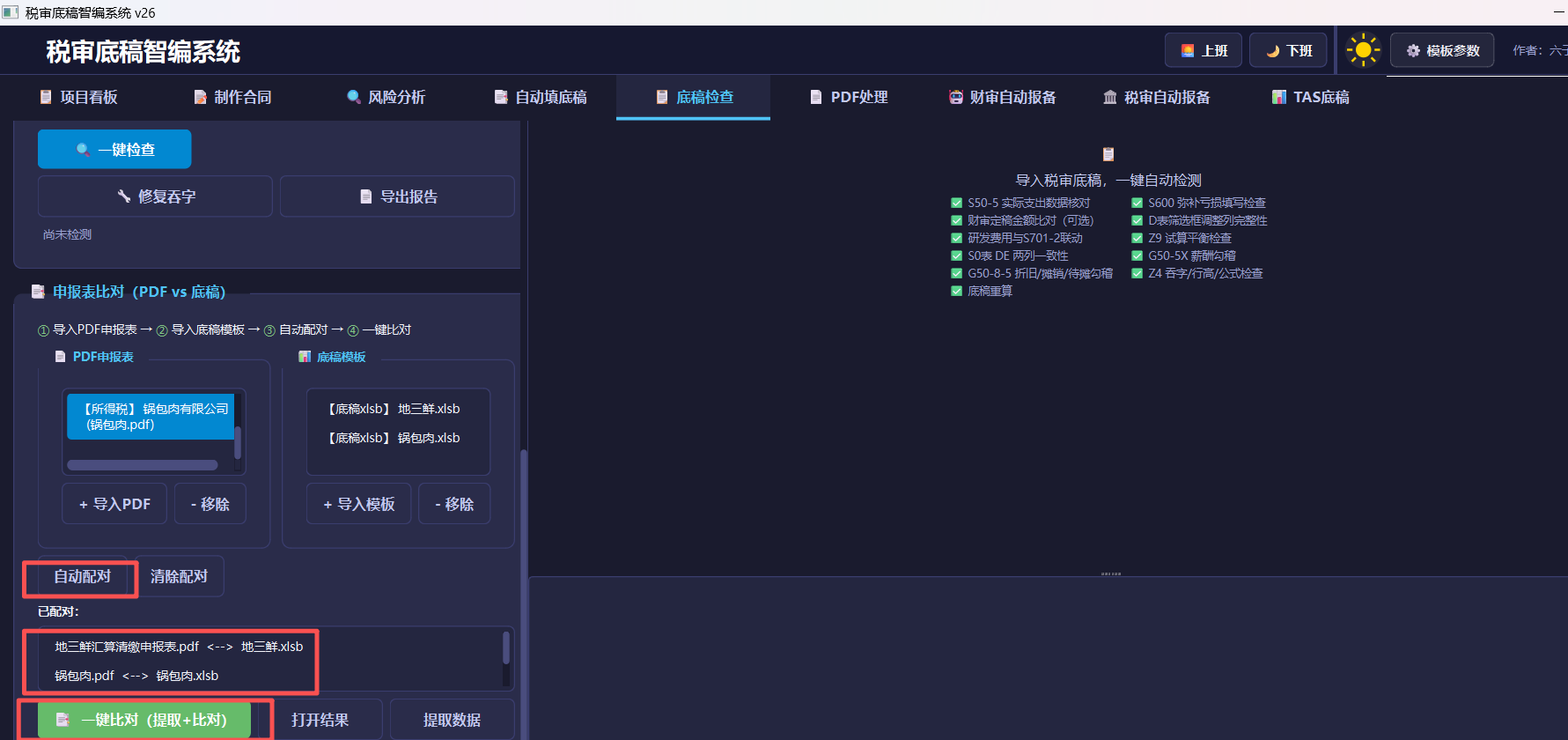This screenshot has height=740, width=1568.
Task: Select 锅包肉有限公司 PDF list entry
Action: pos(151,417)
